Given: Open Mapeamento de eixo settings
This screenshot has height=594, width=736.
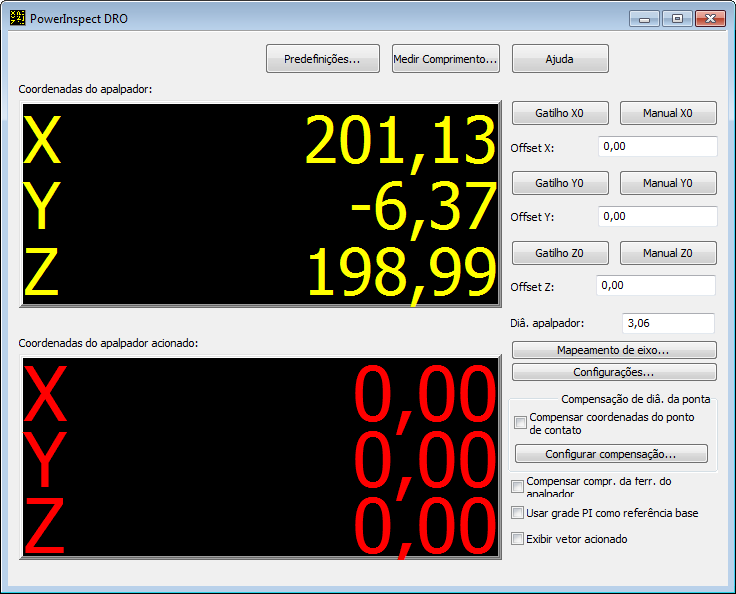Looking at the screenshot, I should [x=614, y=350].
